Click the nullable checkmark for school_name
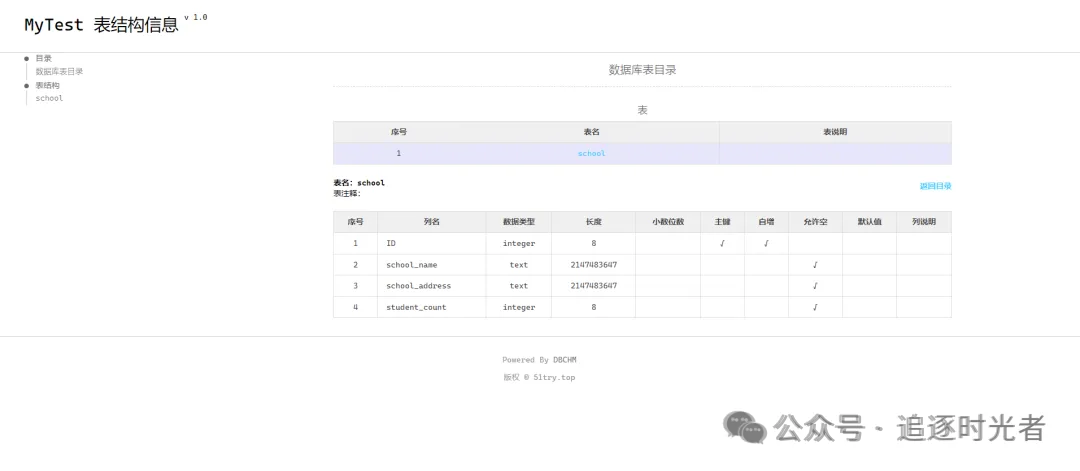 (x=815, y=265)
